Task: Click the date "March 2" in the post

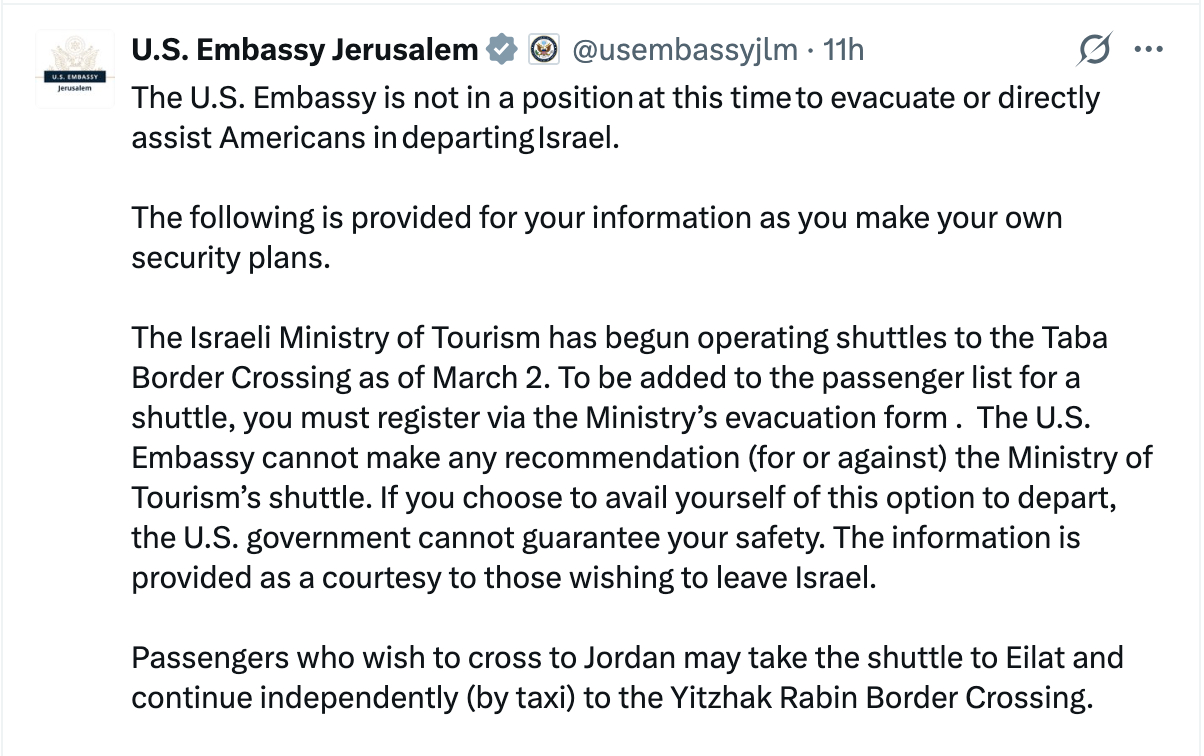Action: pos(481,378)
